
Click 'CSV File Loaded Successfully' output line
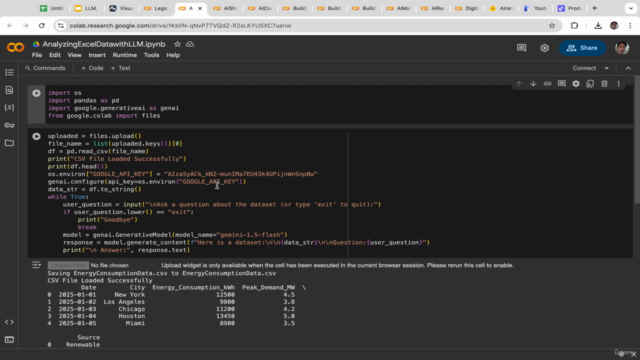100,280
